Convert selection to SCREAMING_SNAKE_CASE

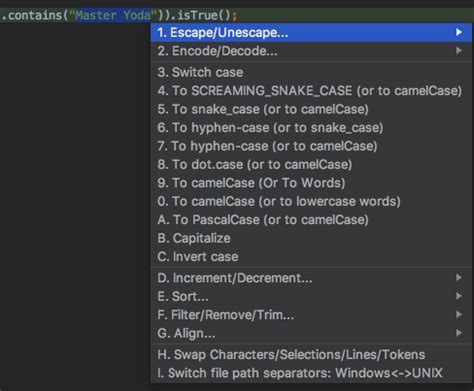click(311, 91)
